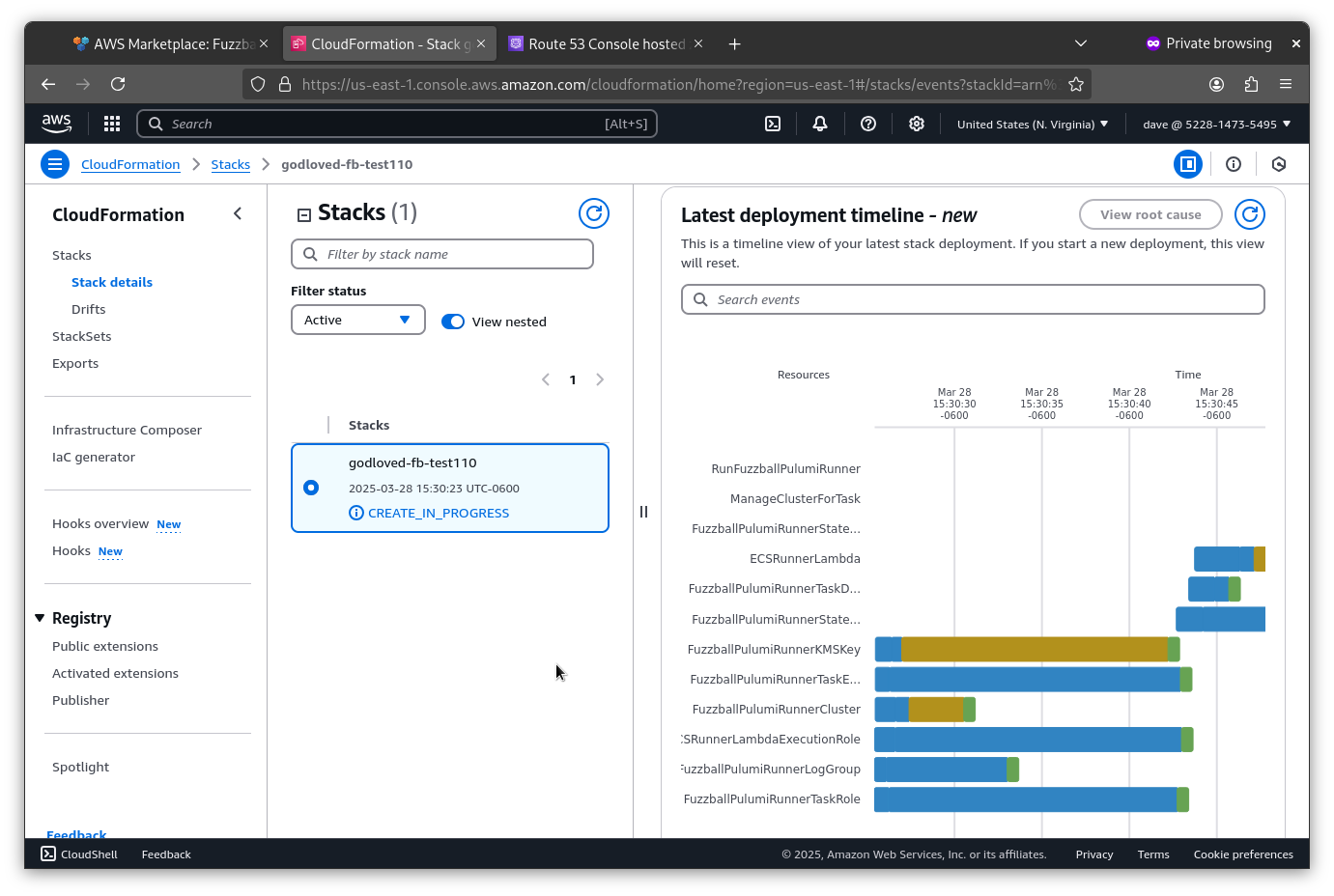Open a new browser tab

[735, 44]
